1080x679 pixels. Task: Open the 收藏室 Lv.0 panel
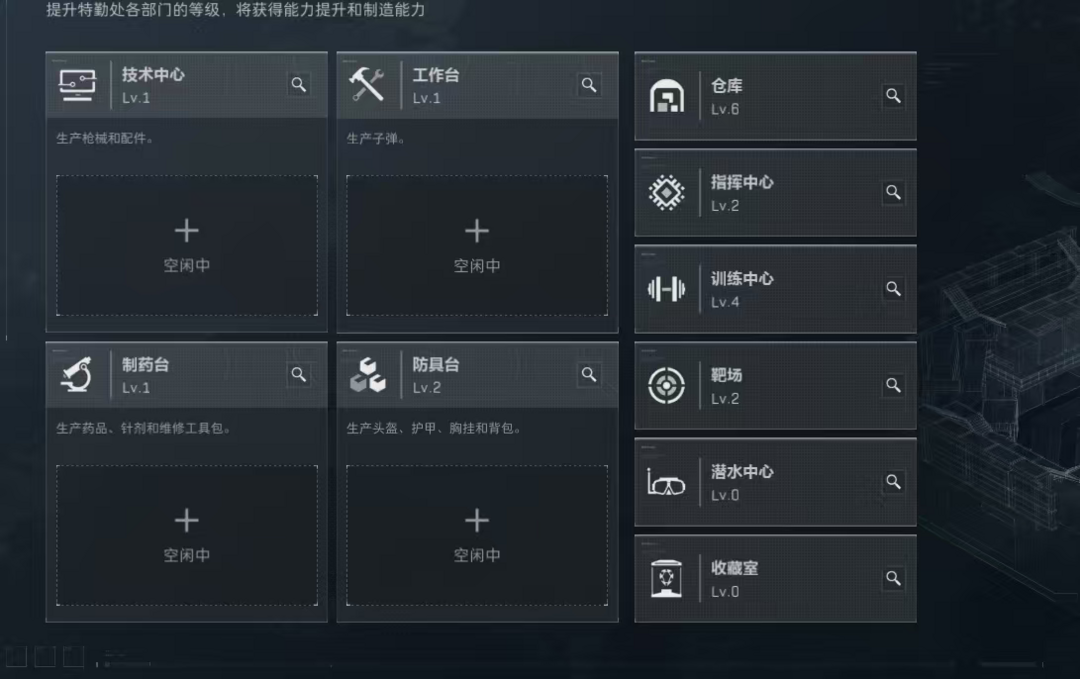[x=775, y=578]
